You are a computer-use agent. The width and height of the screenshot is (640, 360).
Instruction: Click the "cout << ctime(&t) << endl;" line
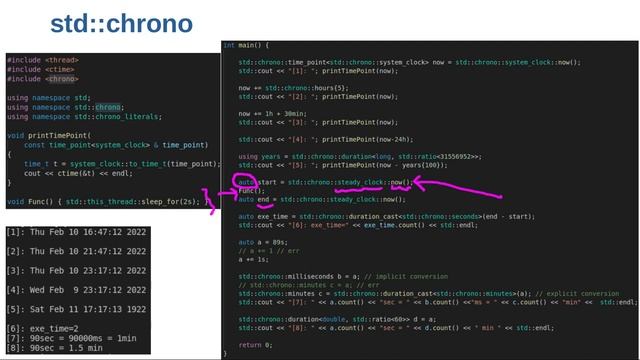coord(78,173)
